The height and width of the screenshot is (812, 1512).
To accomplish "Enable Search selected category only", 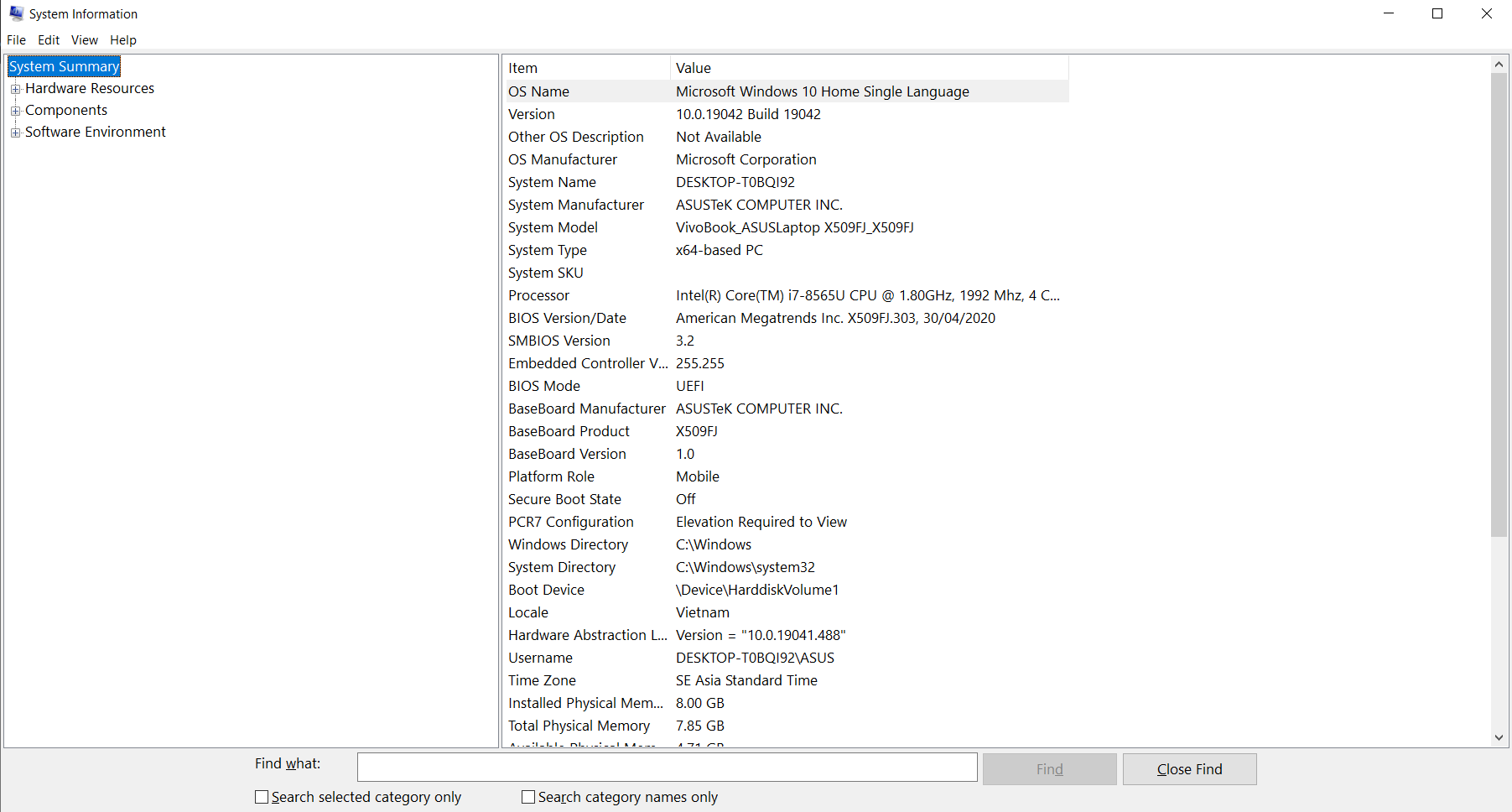I will [x=261, y=797].
